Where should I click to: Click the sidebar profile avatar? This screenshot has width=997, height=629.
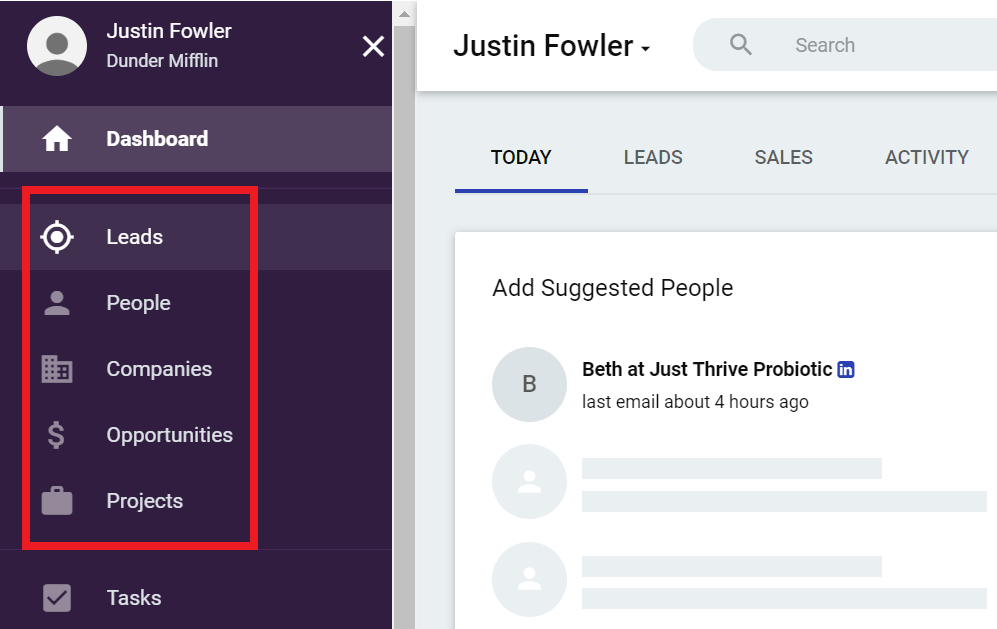(57, 46)
